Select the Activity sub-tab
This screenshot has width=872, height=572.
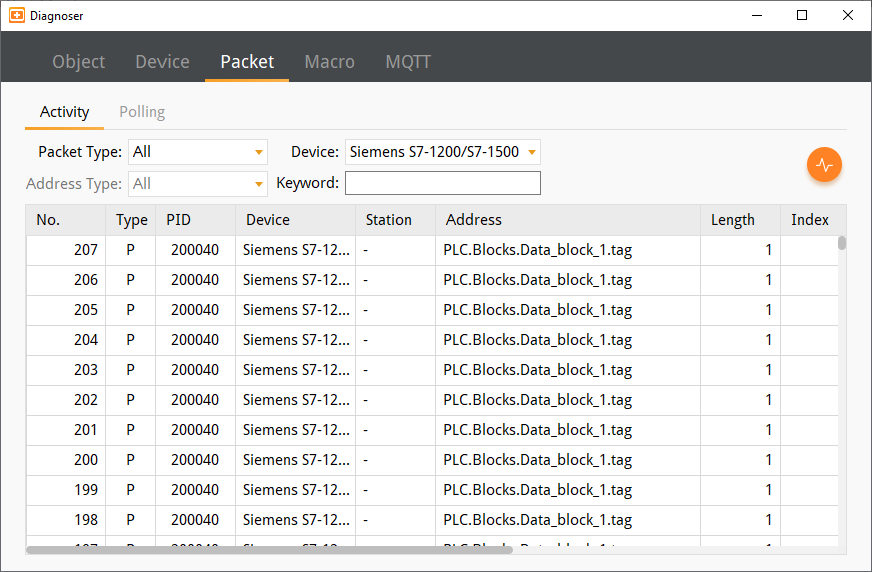pos(64,112)
